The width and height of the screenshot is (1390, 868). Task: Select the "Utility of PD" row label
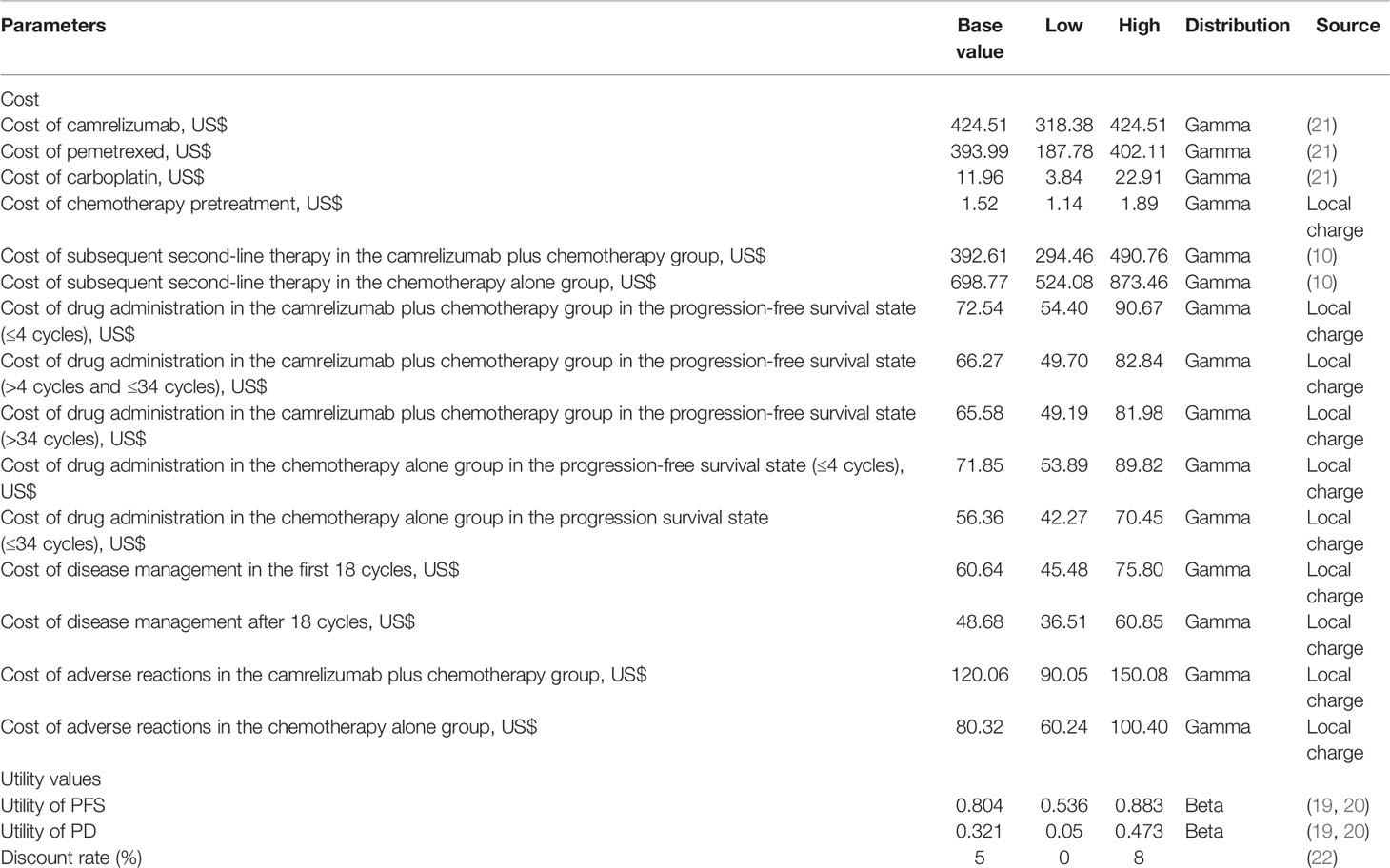pos(49,832)
